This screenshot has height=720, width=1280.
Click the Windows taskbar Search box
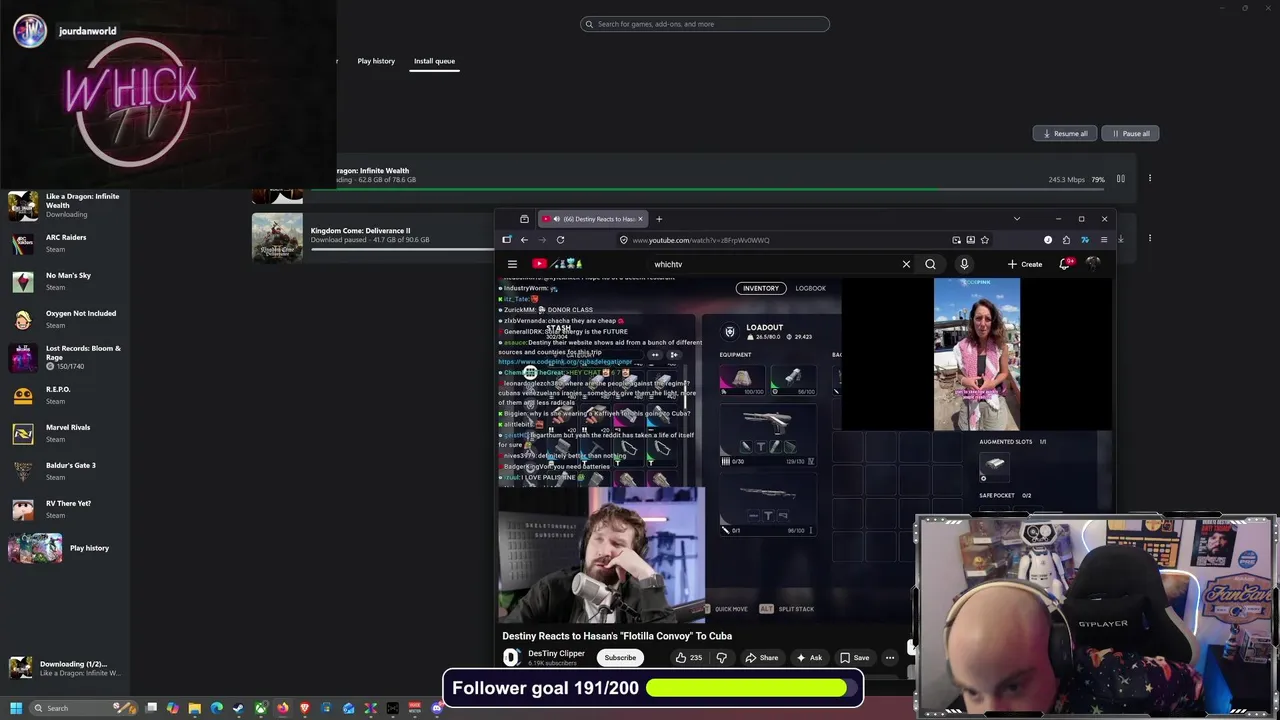82,708
